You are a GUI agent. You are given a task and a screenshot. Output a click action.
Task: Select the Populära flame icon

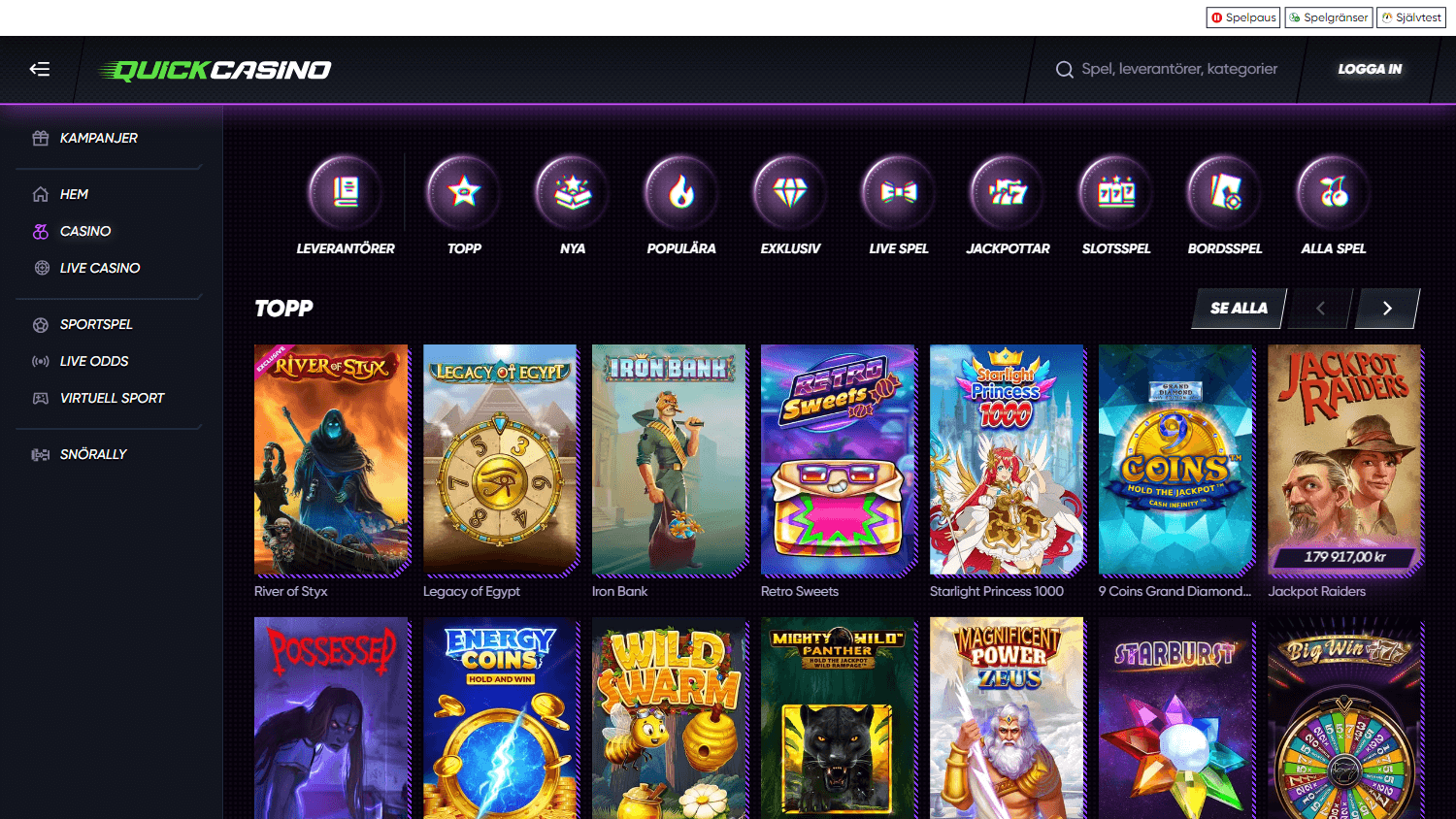coord(681,192)
